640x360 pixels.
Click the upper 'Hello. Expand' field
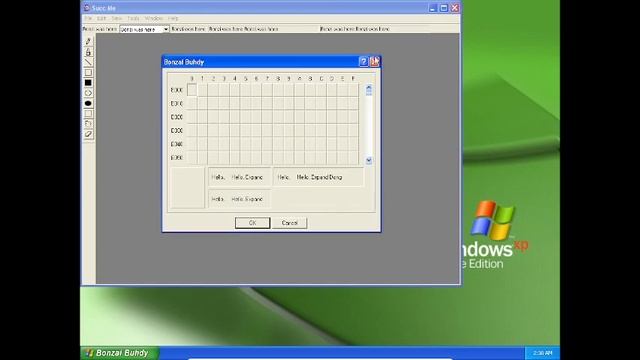(x=240, y=177)
